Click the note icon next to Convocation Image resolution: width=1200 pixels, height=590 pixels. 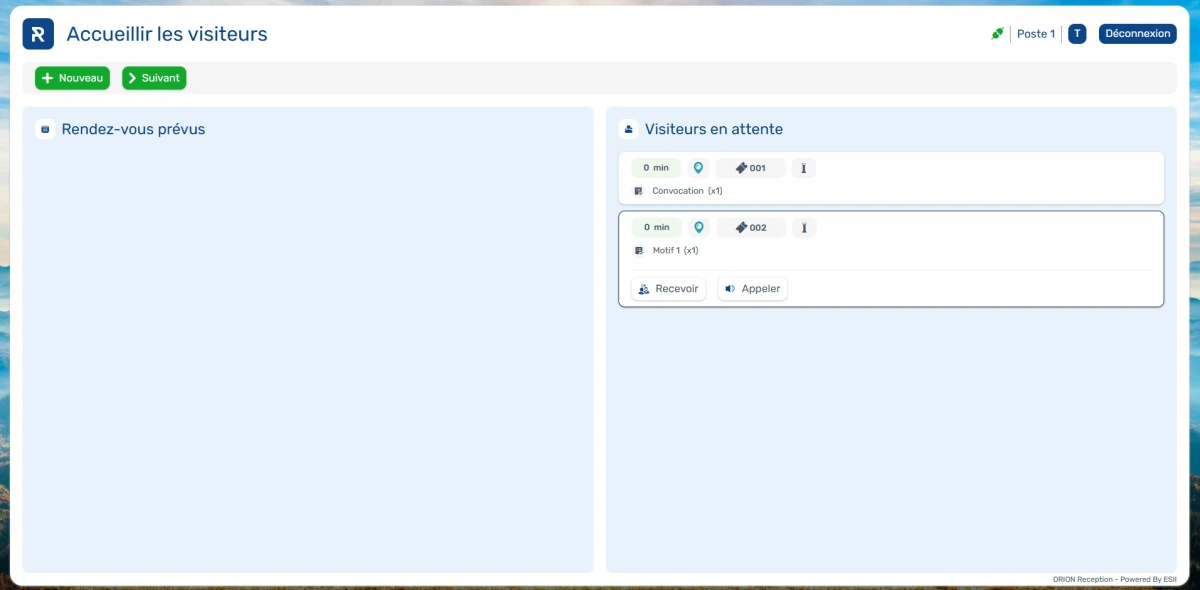[639, 191]
